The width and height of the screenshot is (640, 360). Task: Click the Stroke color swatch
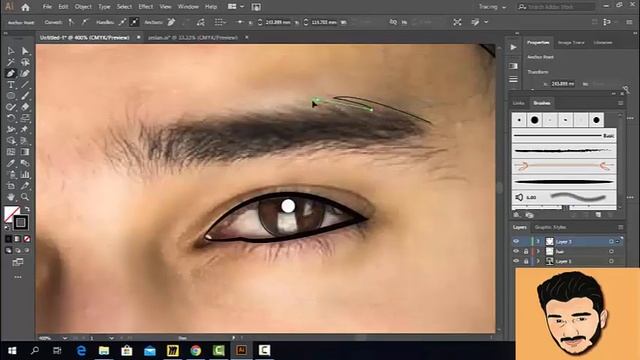tap(20, 223)
